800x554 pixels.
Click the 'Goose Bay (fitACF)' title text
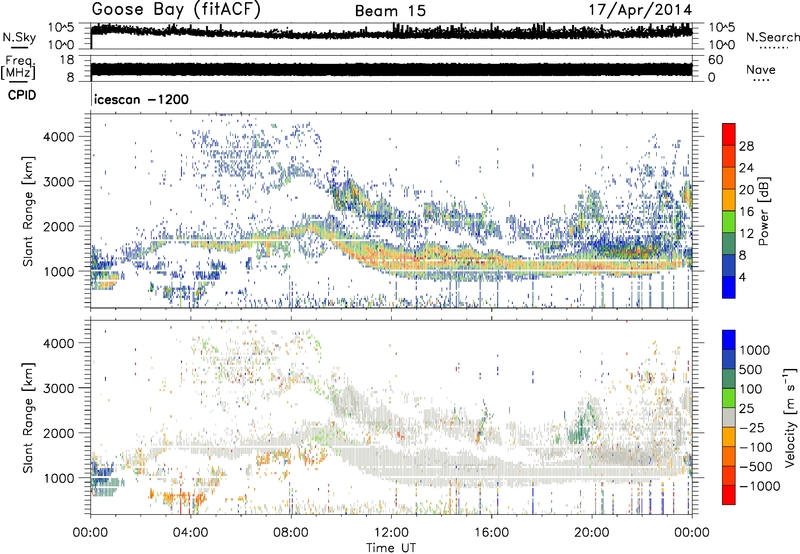click(x=176, y=10)
